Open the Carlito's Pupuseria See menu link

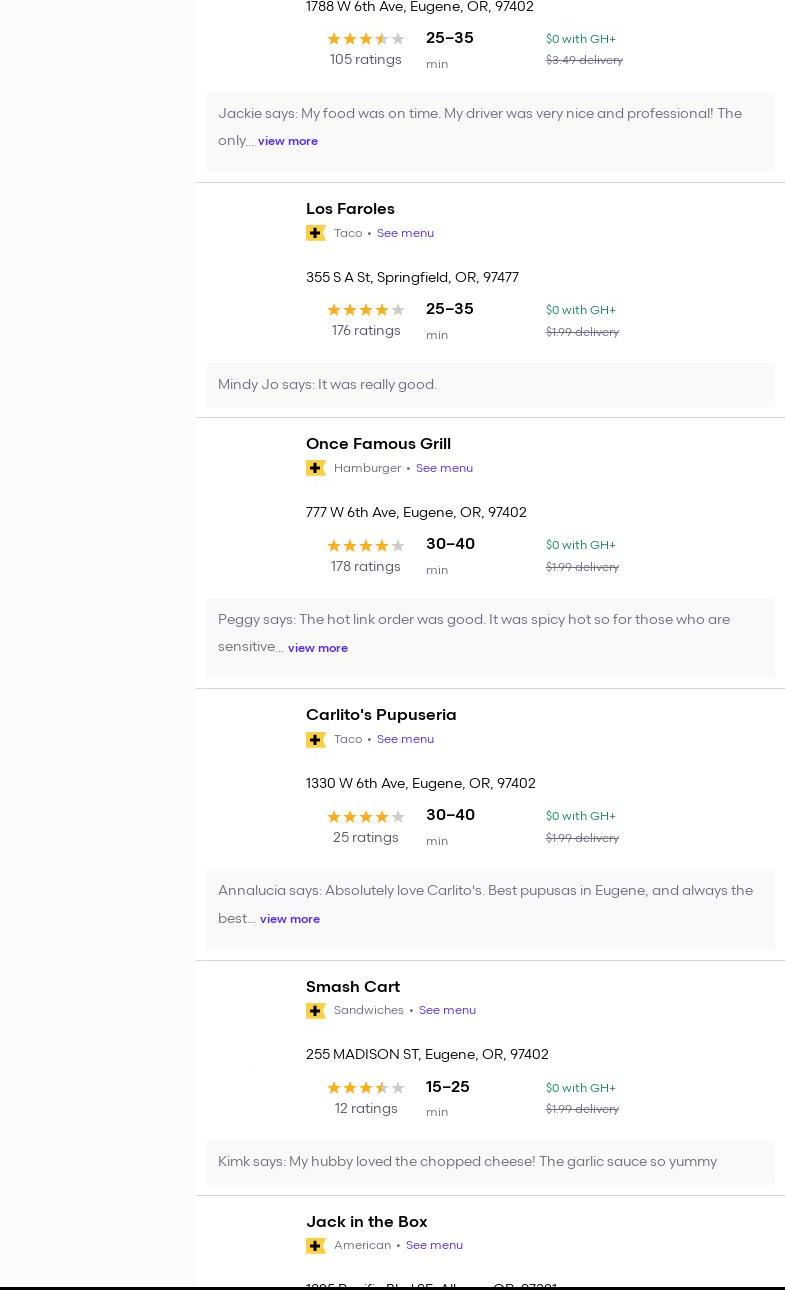(x=405, y=739)
